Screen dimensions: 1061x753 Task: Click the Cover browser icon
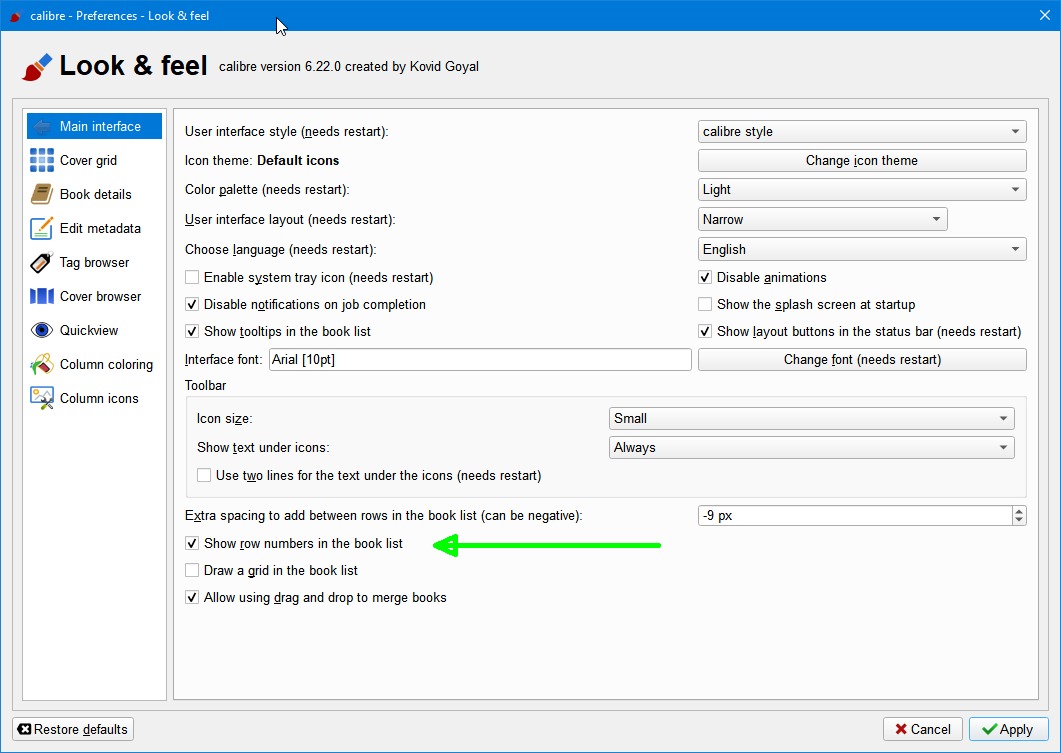(42, 296)
